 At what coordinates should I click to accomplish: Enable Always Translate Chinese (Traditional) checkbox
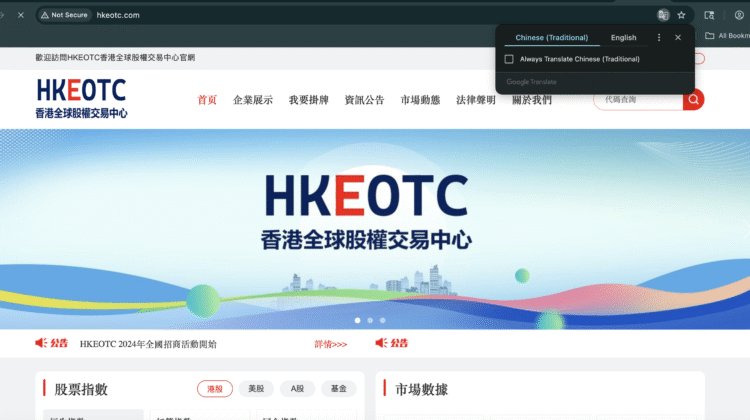[510, 59]
